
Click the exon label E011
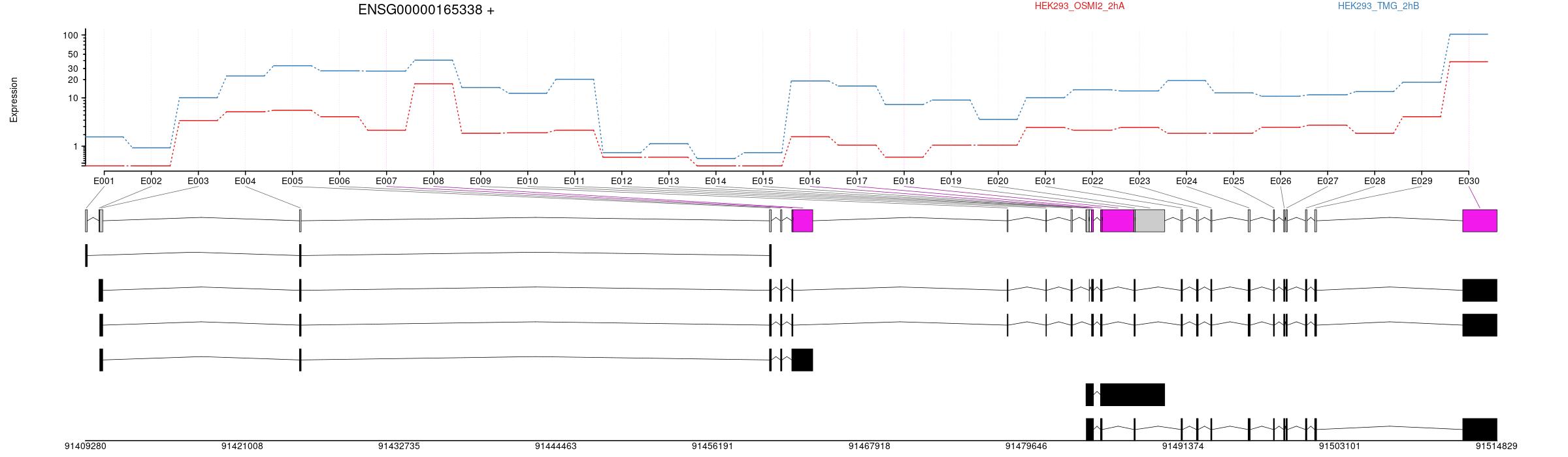tap(574, 181)
